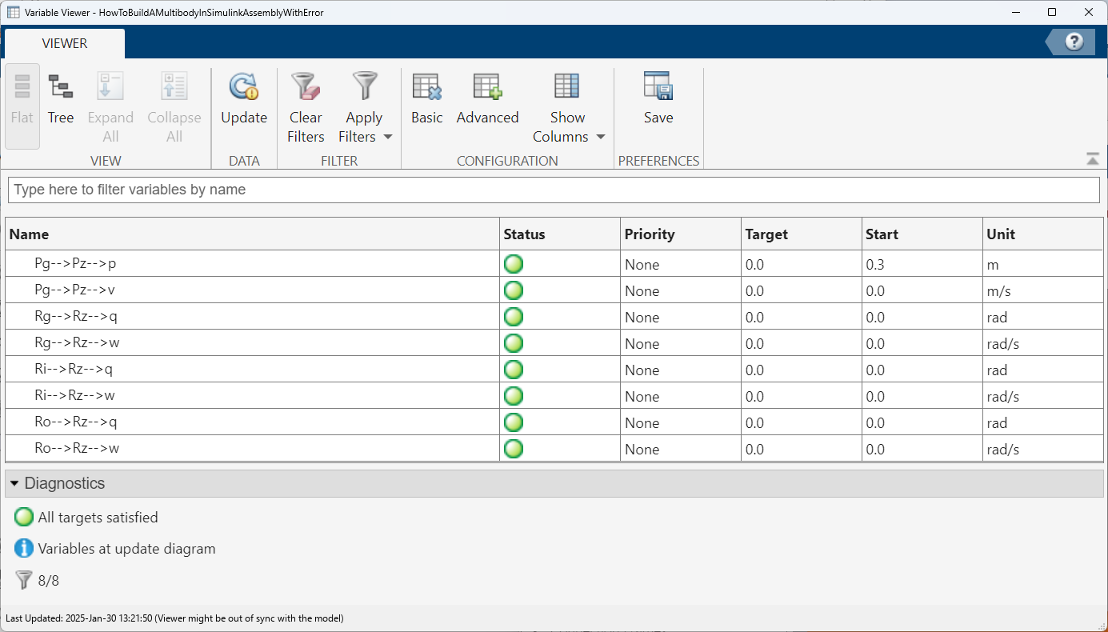Select the VIEWER tab
Viewport: 1108px width, 632px height.
64,43
